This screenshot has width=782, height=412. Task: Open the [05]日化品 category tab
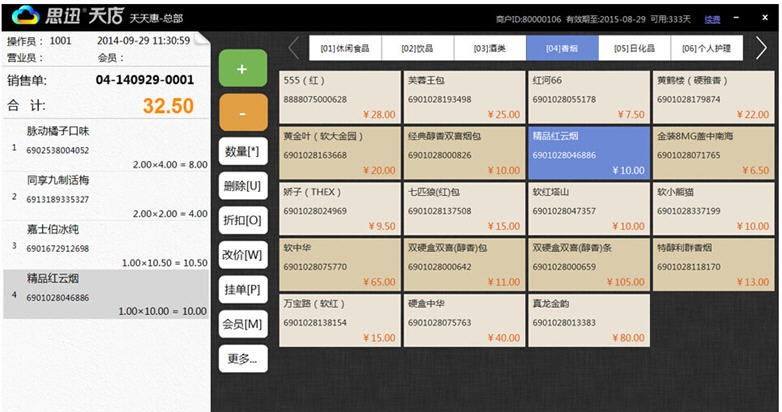(634, 48)
